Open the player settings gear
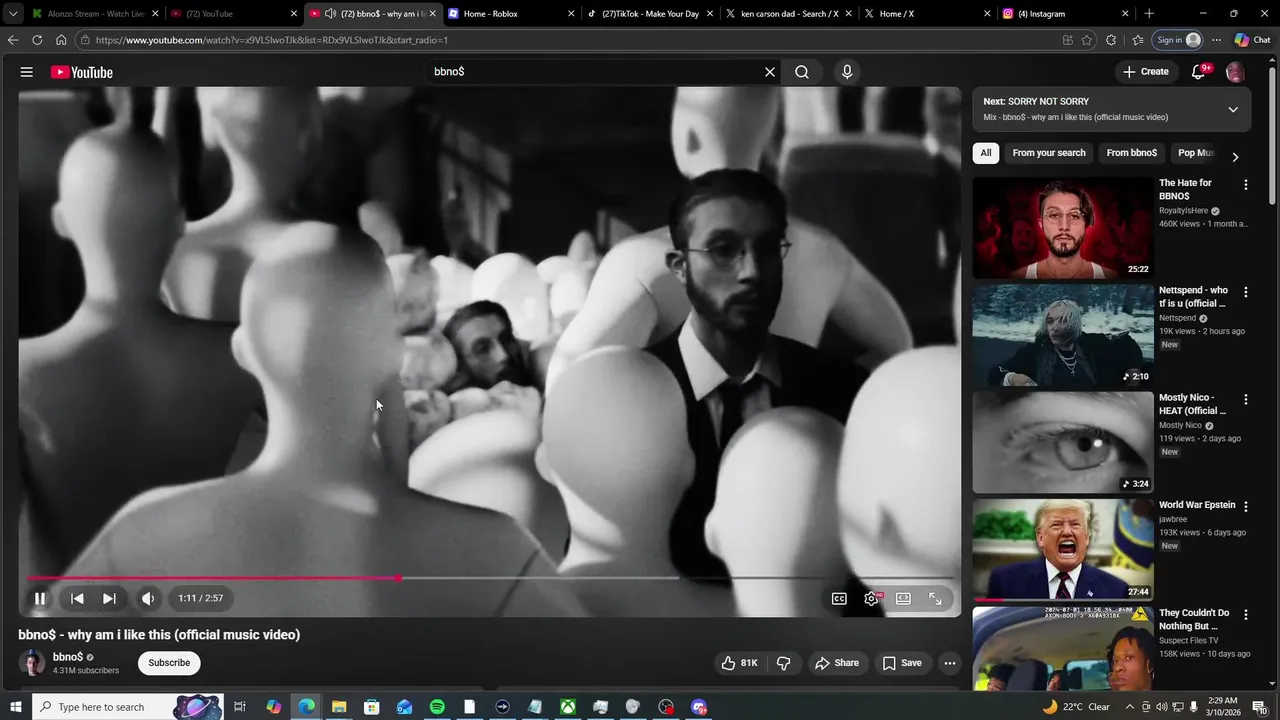Screen dimensions: 1280x720 coord(872,598)
